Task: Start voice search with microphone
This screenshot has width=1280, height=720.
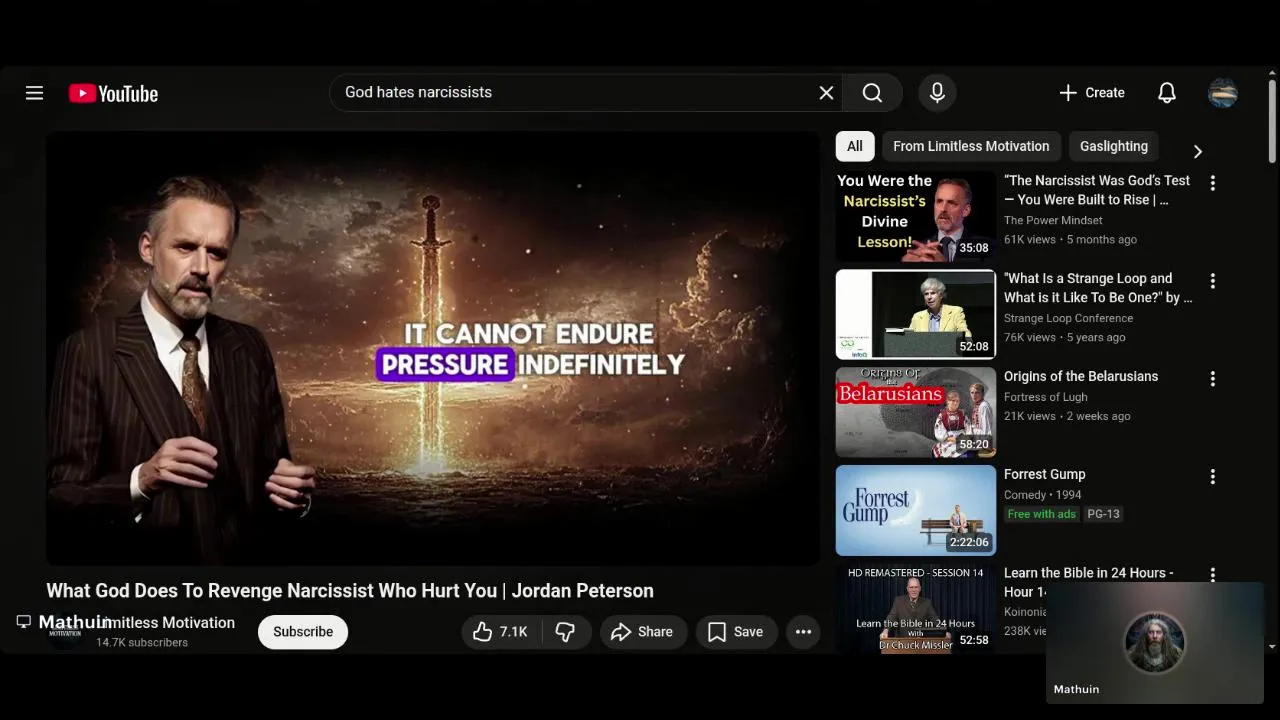Action: pos(937,93)
